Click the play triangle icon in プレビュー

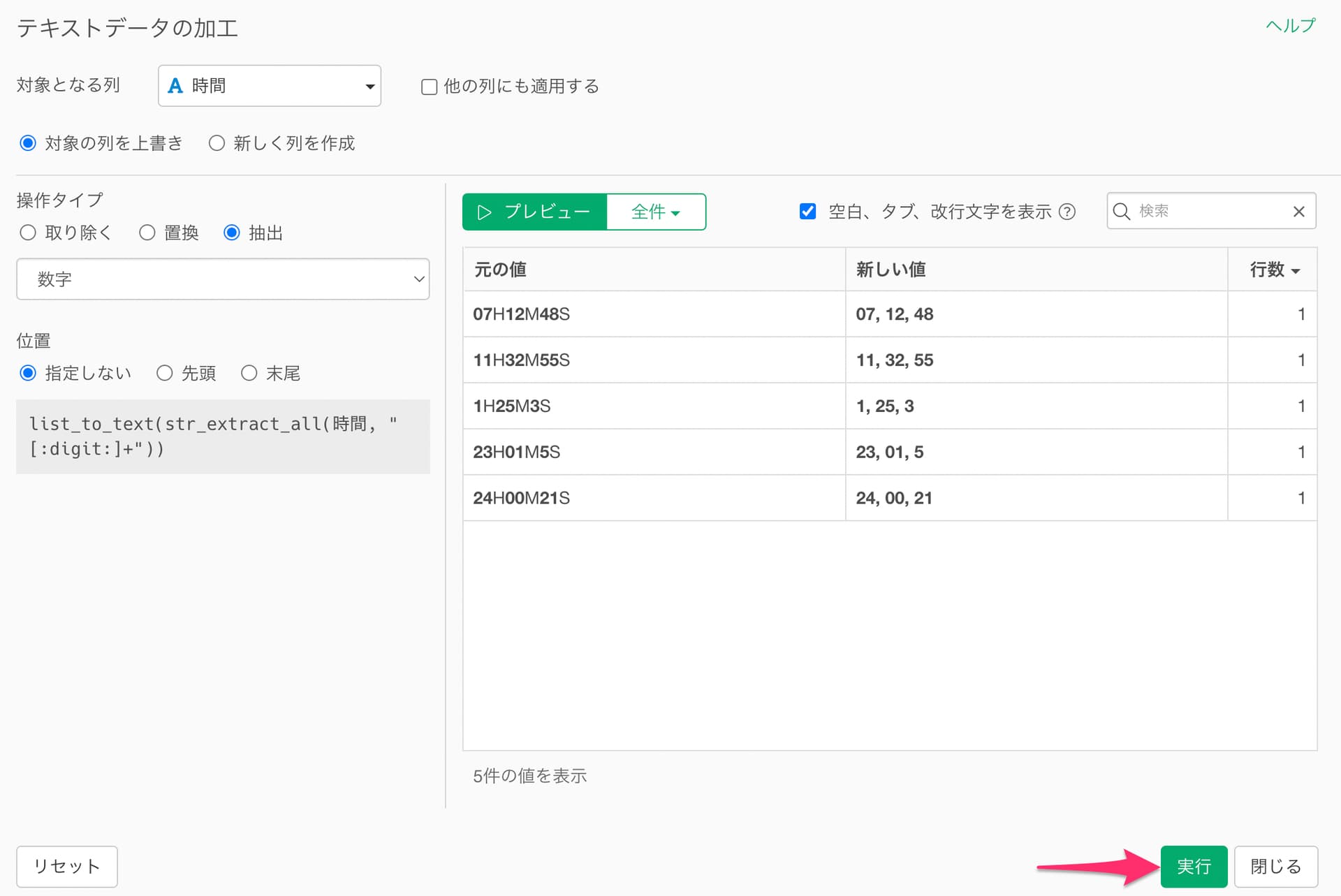(x=484, y=212)
